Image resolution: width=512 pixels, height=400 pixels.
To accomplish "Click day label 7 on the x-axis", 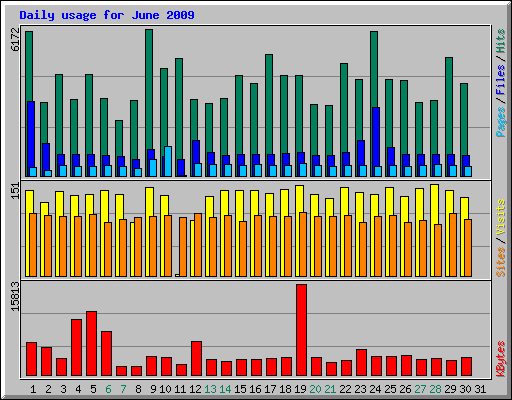I will tap(123, 389).
